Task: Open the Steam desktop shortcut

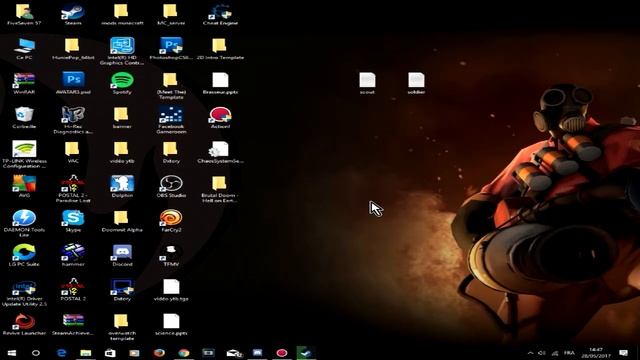Action: pos(73,14)
